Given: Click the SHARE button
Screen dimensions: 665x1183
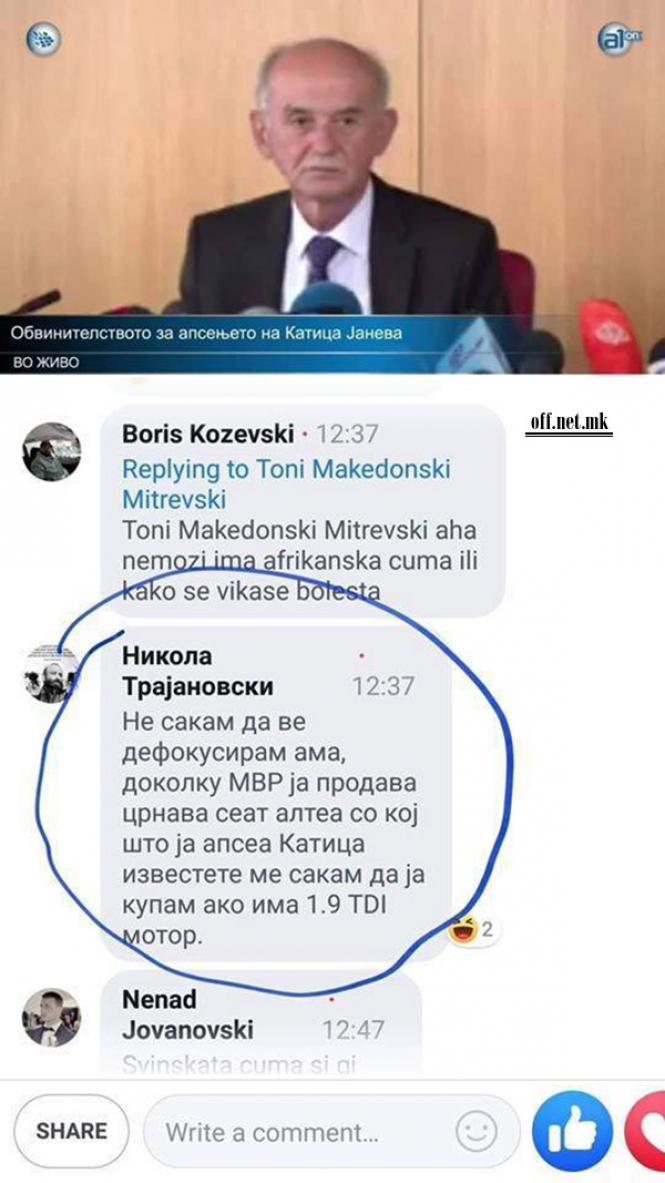Looking at the screenshot, I should pyautogui.click(x=72, y=1131).
